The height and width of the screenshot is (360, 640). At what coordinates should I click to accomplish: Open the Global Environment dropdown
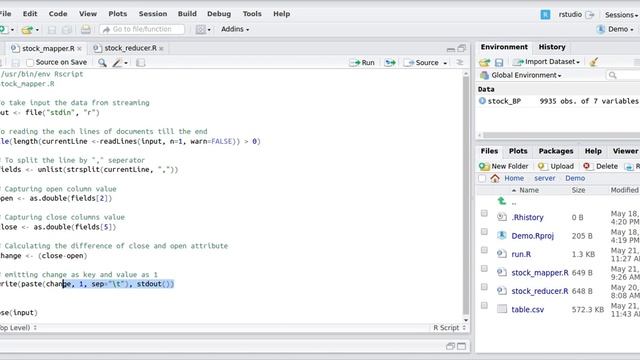point(521,75)
